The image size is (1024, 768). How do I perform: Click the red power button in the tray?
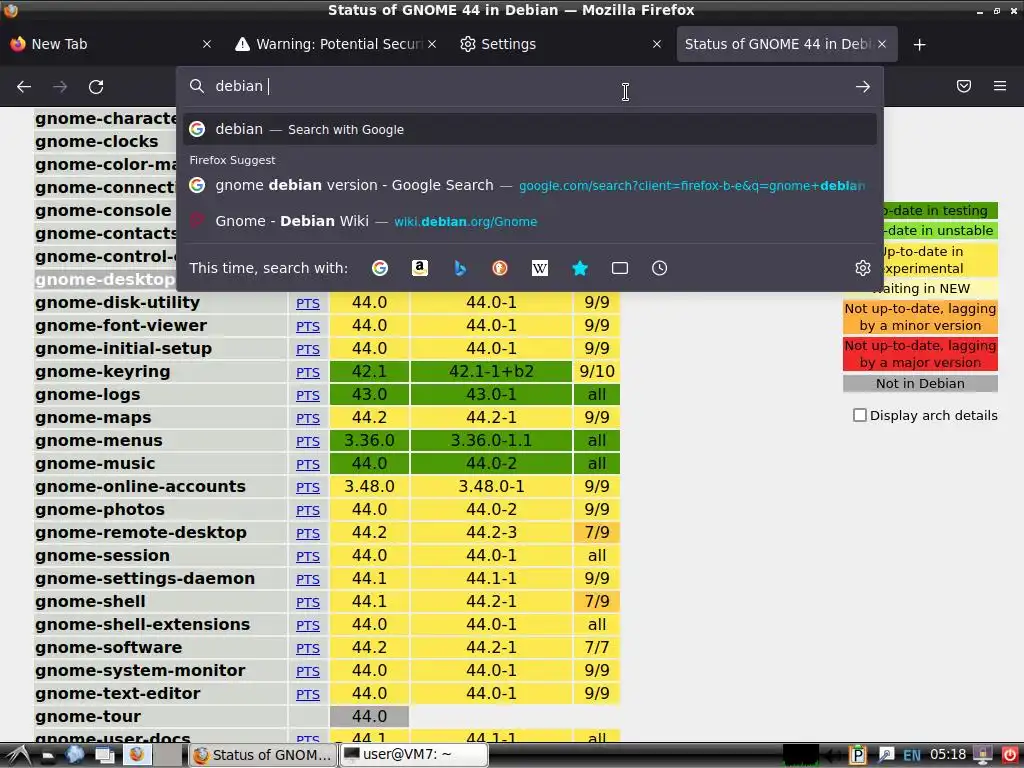click(x=1010, y=755)
